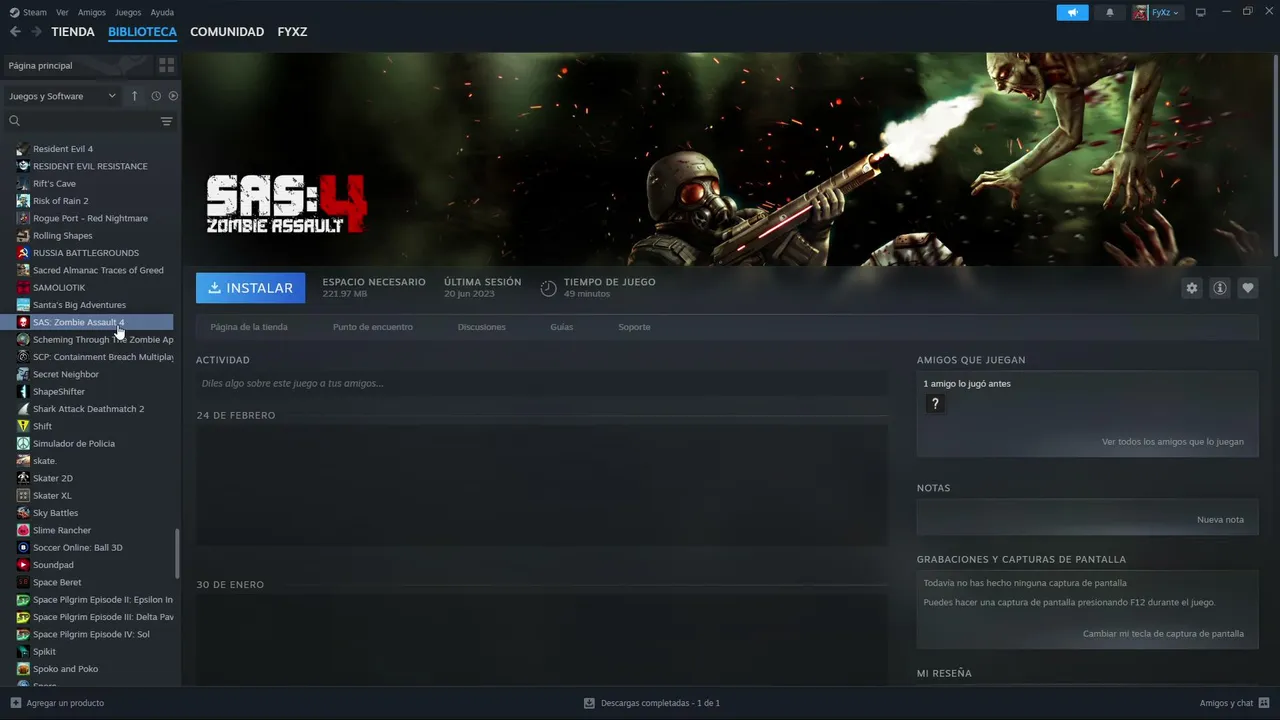
Task: Select SAS: Zombie Assault 4 in list
Action: point(87,322)
